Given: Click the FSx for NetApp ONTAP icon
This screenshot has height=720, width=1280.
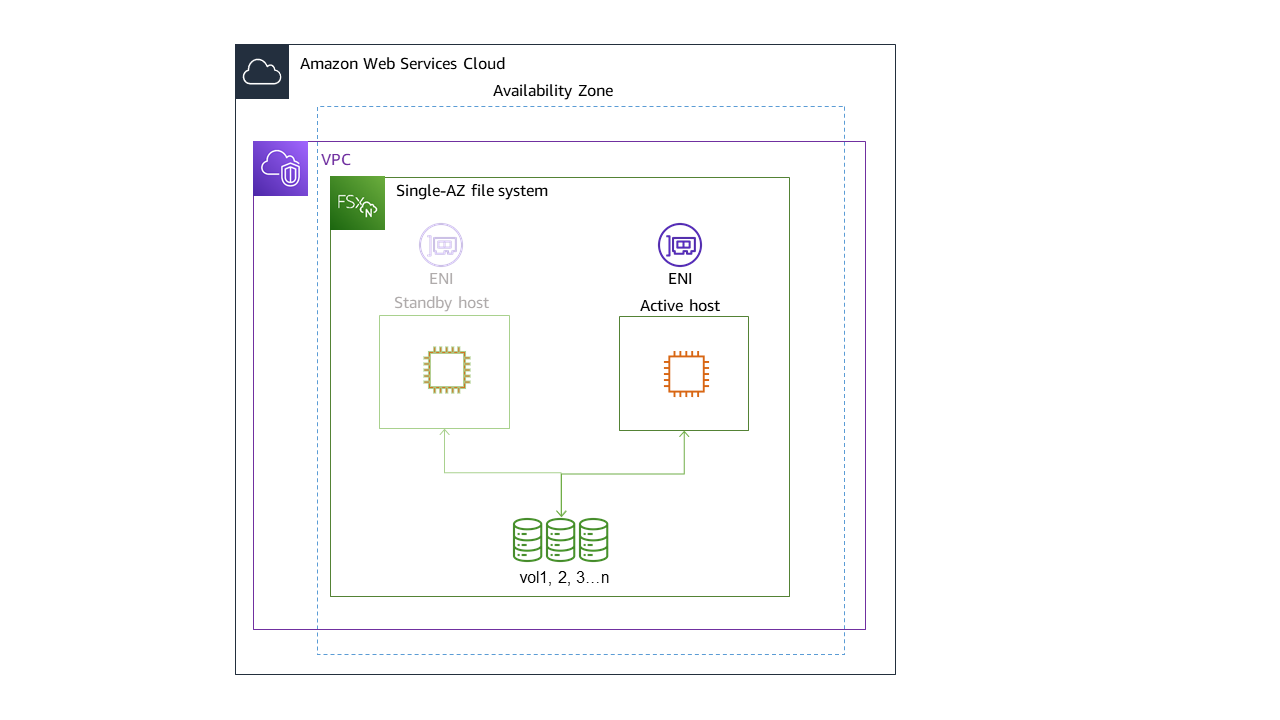Looking at the screenshot, I should coord(357,203).
